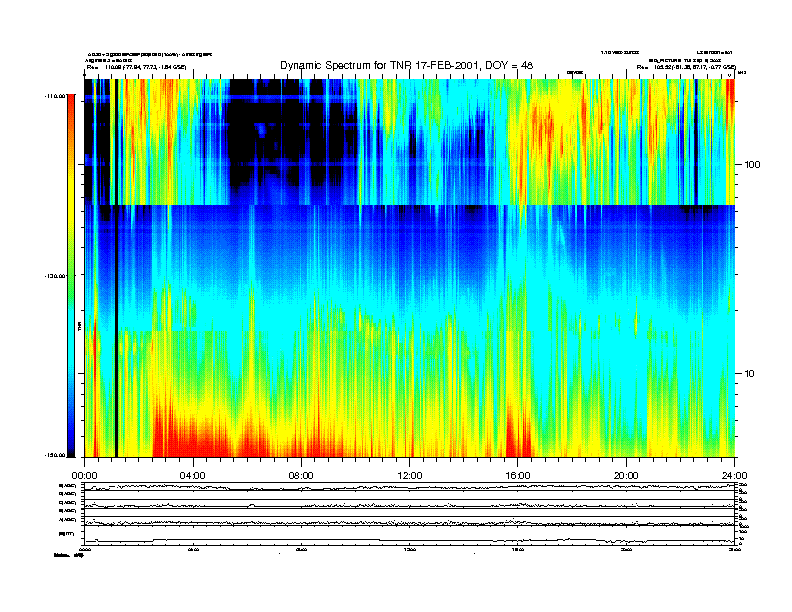Screen dimensions: 792x612
Task: Click the -110.00 color scale label
Action: (x=56, y=96)
